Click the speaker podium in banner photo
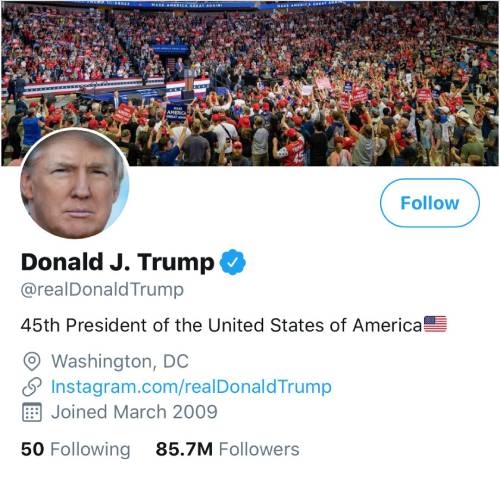500x479 pixels. point(189,81)
